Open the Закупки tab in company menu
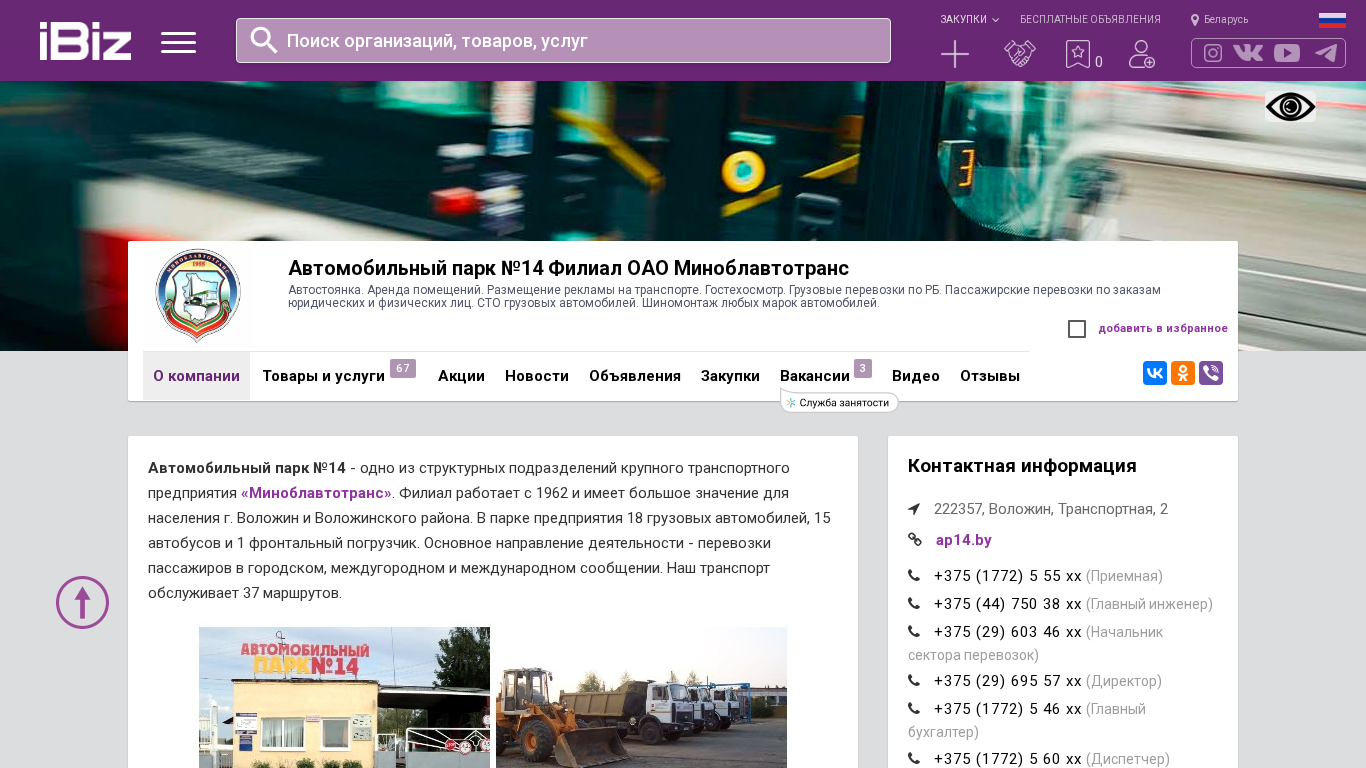Image resolution: width=1366 pixels, height=768 pixels. point(730,376)
